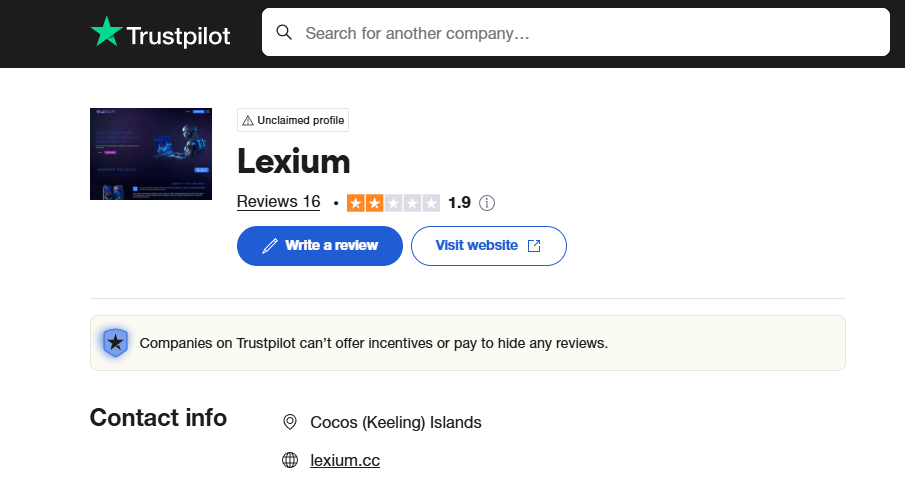Viewport: 905px width, 499px height.
Task: Focus the Search for another company field
Action: tap(590, 33)
